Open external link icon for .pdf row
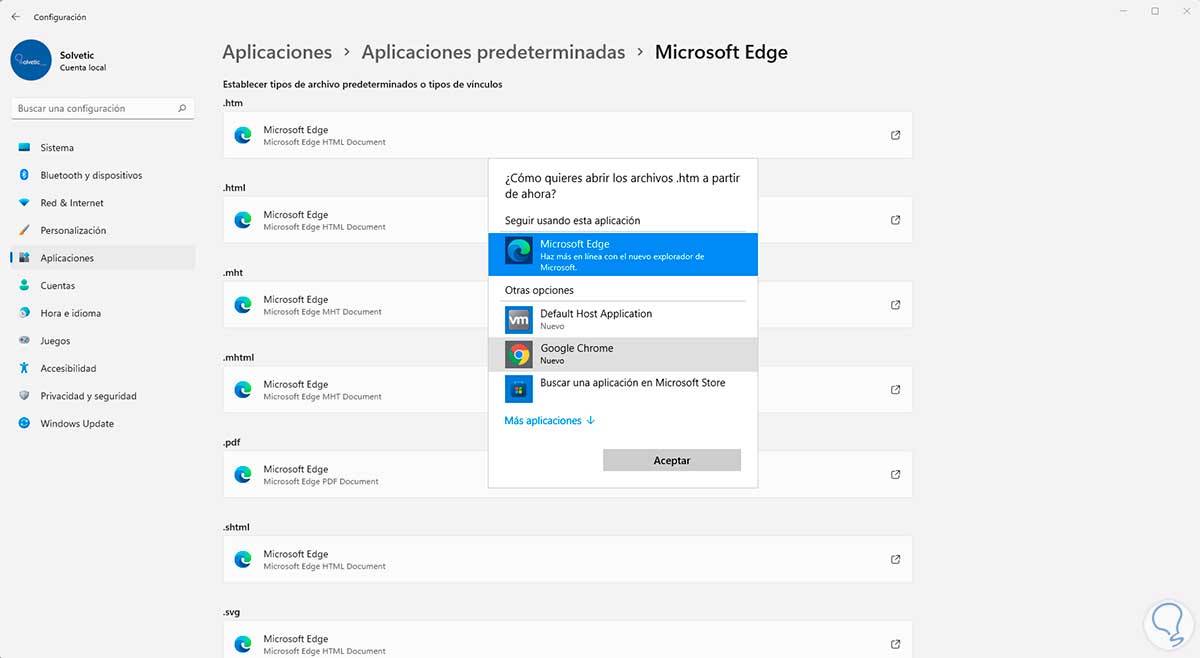Image resolution: width=1200 pixels, height=658 pixels. [x=895, y=474]
